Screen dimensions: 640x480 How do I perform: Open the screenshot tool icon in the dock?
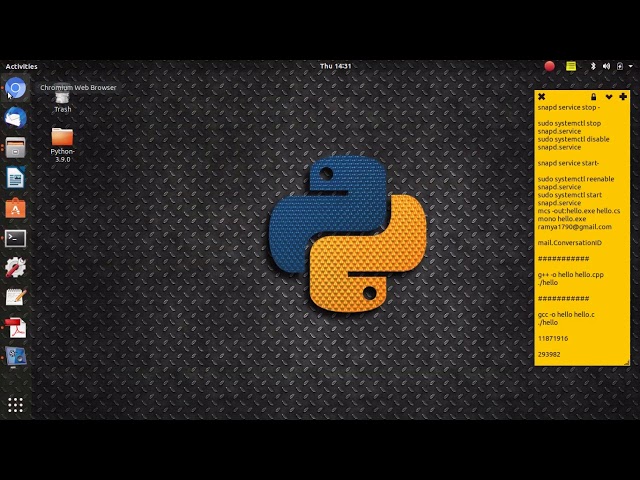pyautogui.click(x=16, y=356)
